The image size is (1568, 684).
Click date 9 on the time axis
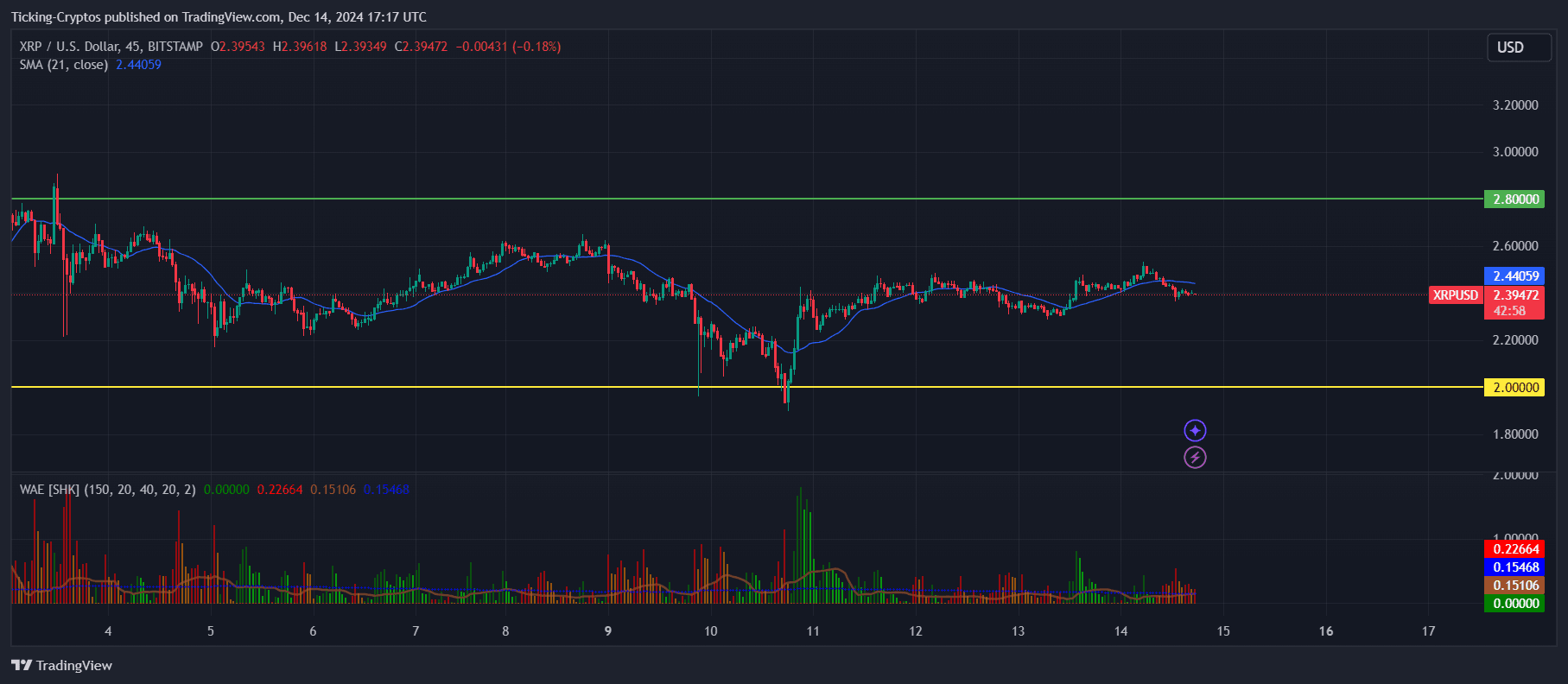click(608, 631)
